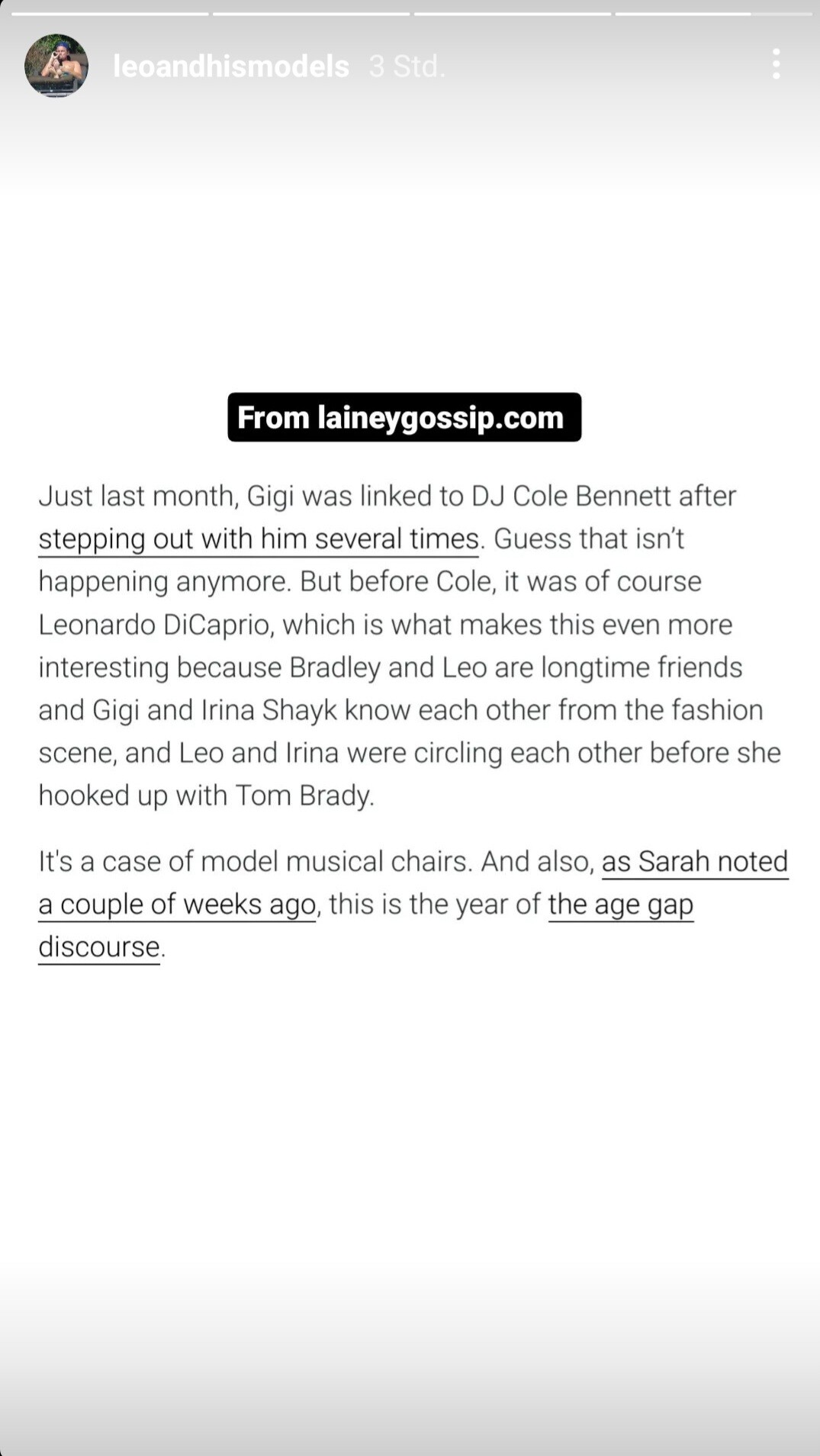Follow the 'as Sarah noted' link
The height and width of the screenshot is (1456, 820).
point(694,862)
